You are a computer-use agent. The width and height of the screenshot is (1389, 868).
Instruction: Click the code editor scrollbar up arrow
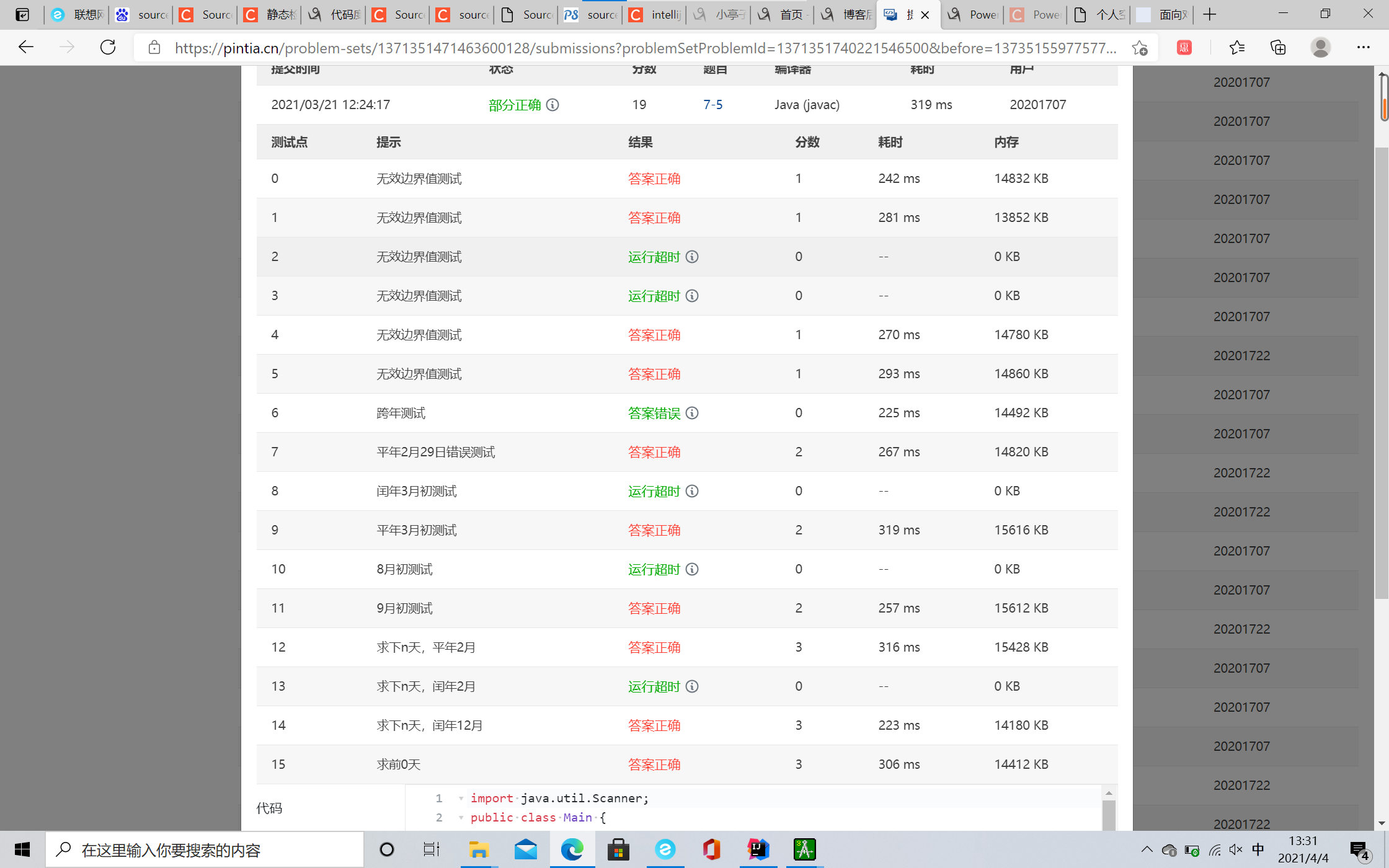pyautogui.click(x=1109, y=793)
